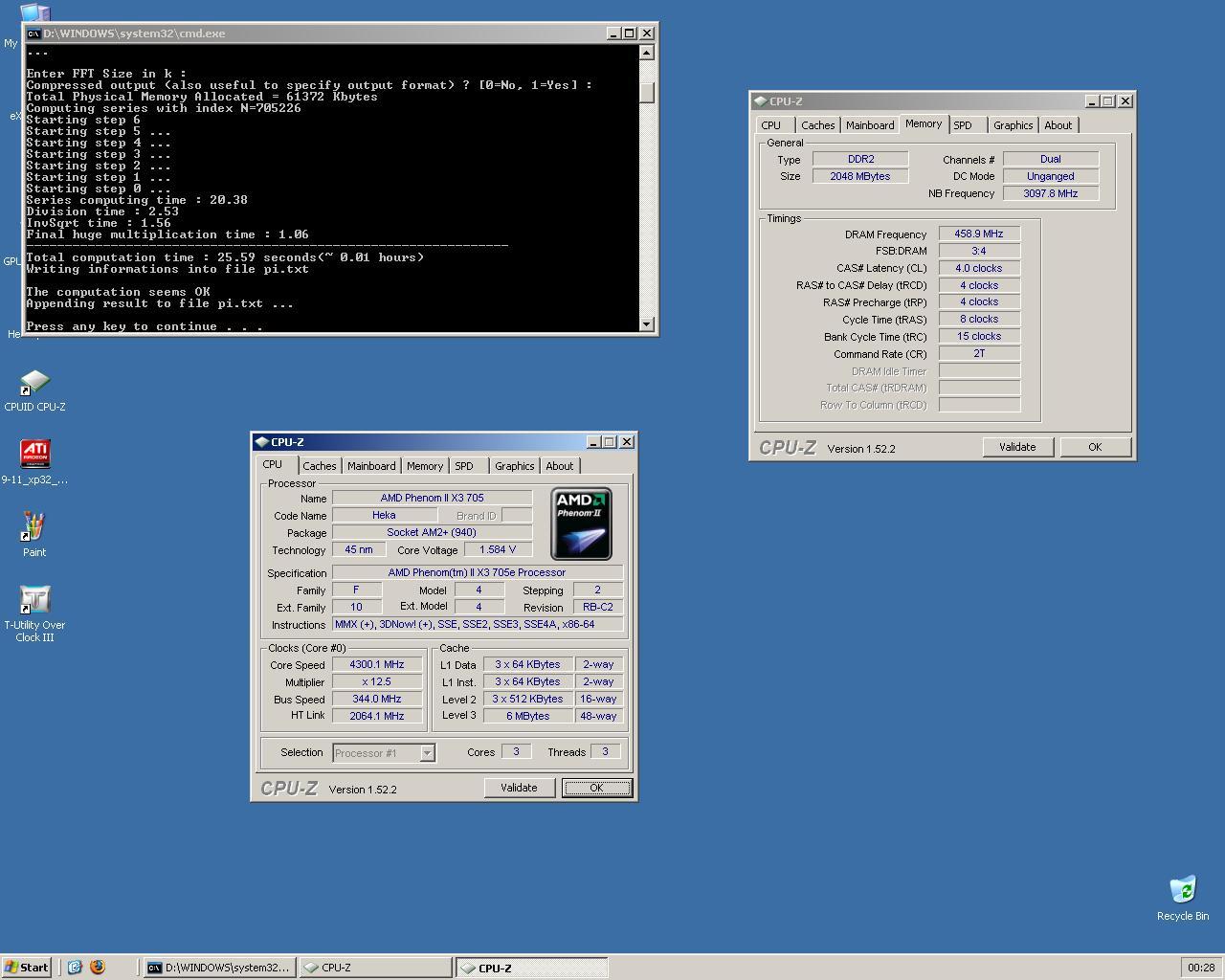
Task: Launch the Paint desktop shortcut
Action: coord(34,535)
